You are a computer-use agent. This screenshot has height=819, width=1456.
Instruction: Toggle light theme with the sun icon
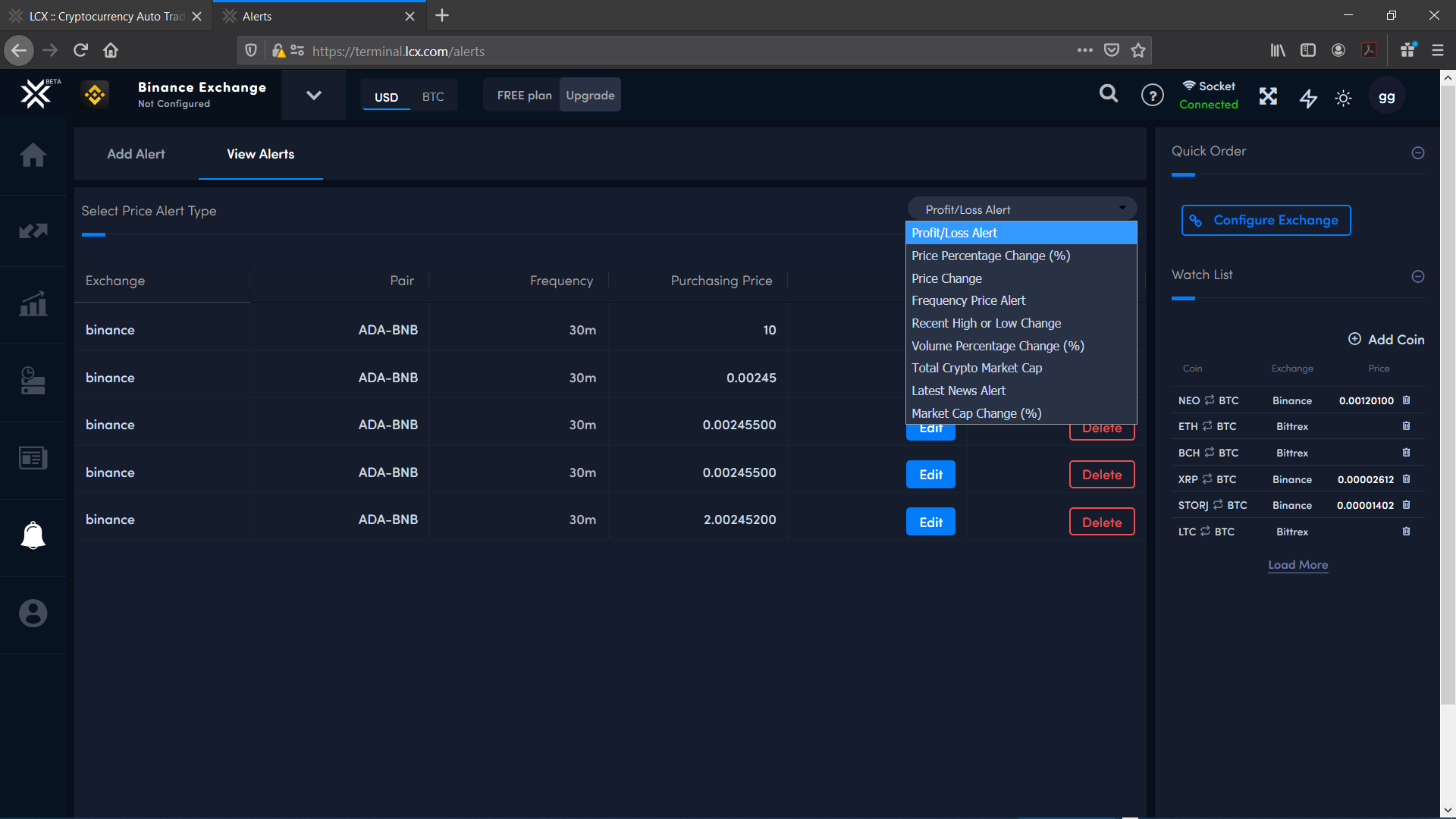pos(1342,99)
